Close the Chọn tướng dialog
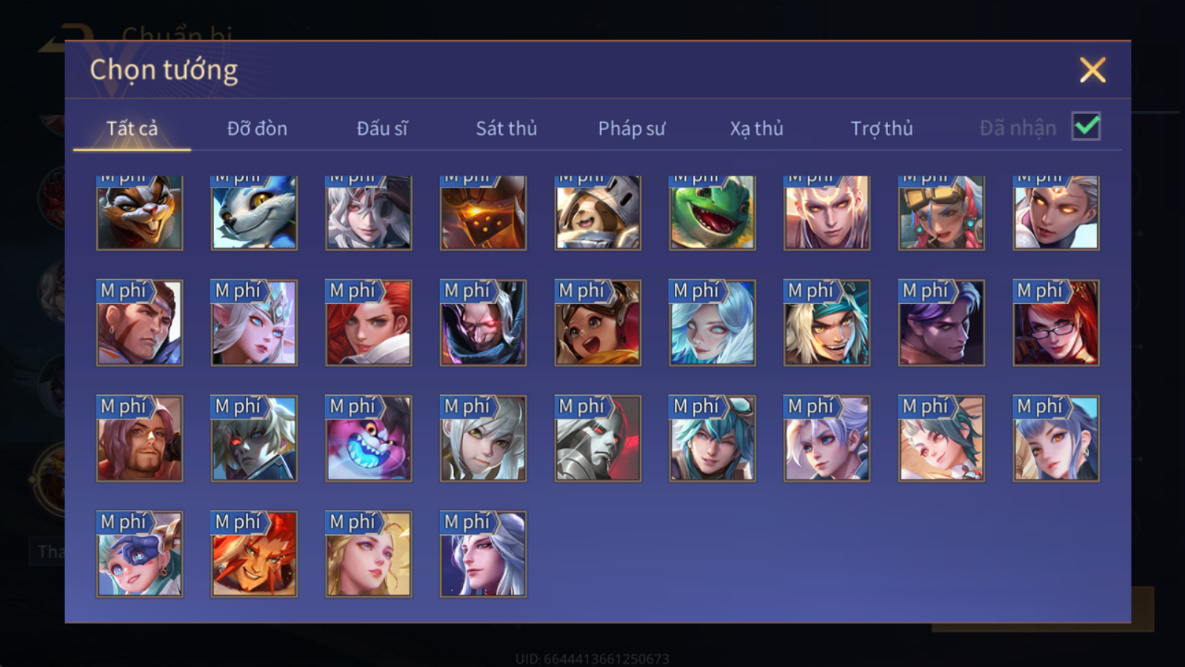Image resolution: width=1185 pixels, height=667 pixels. pos(1092,70)
